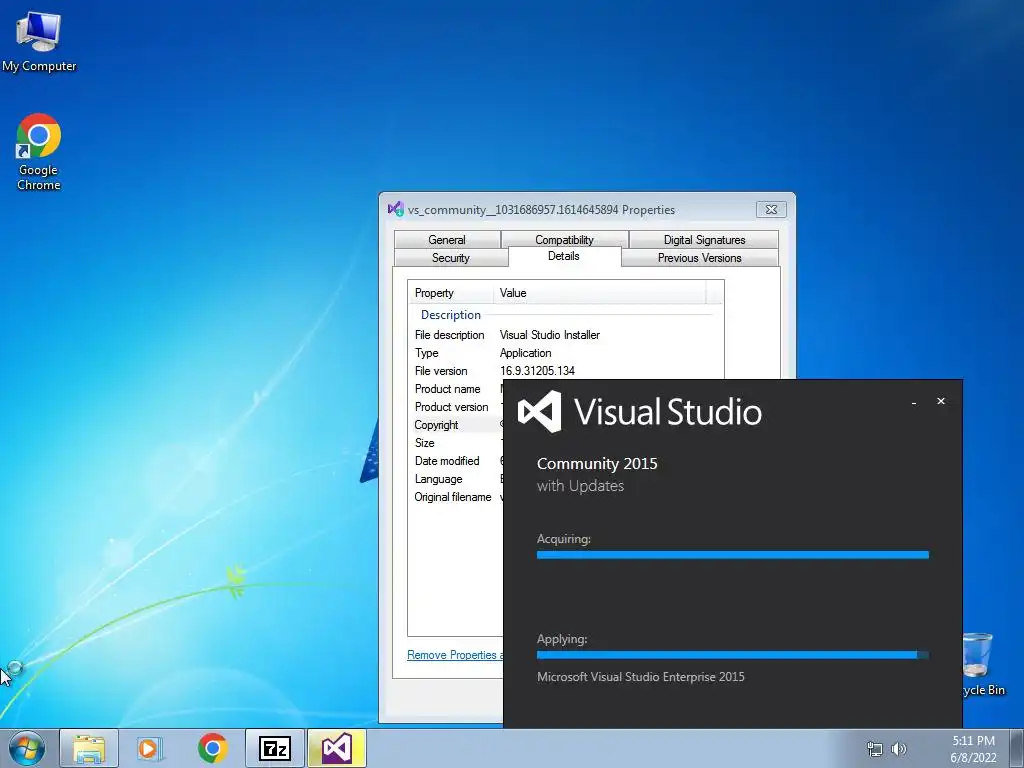
Task: Select the Size property row
Action: (x=456, y=443)
